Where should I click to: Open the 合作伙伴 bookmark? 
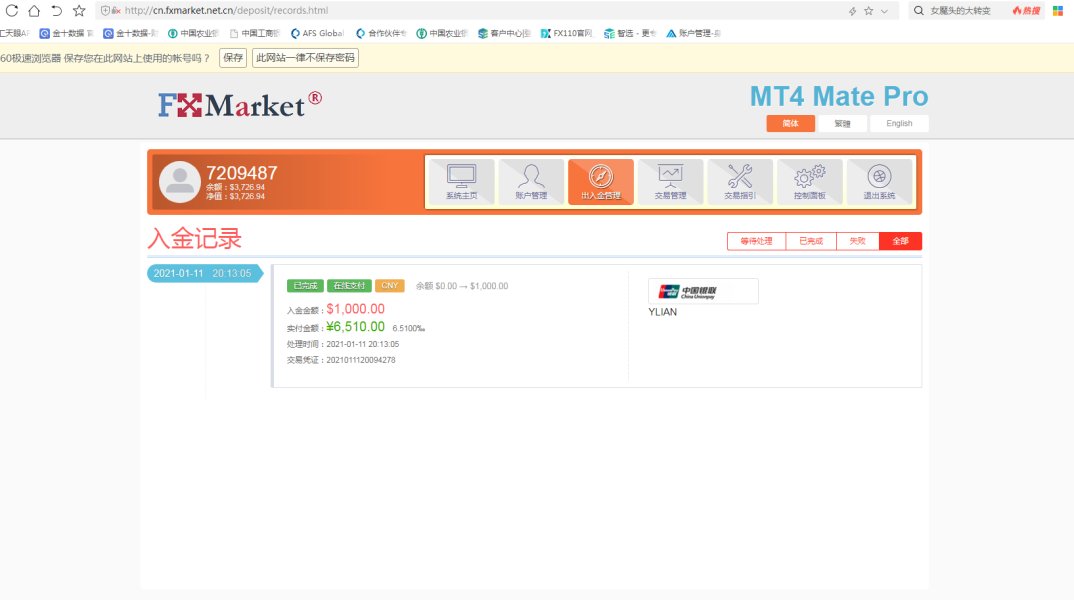point(382,33)
